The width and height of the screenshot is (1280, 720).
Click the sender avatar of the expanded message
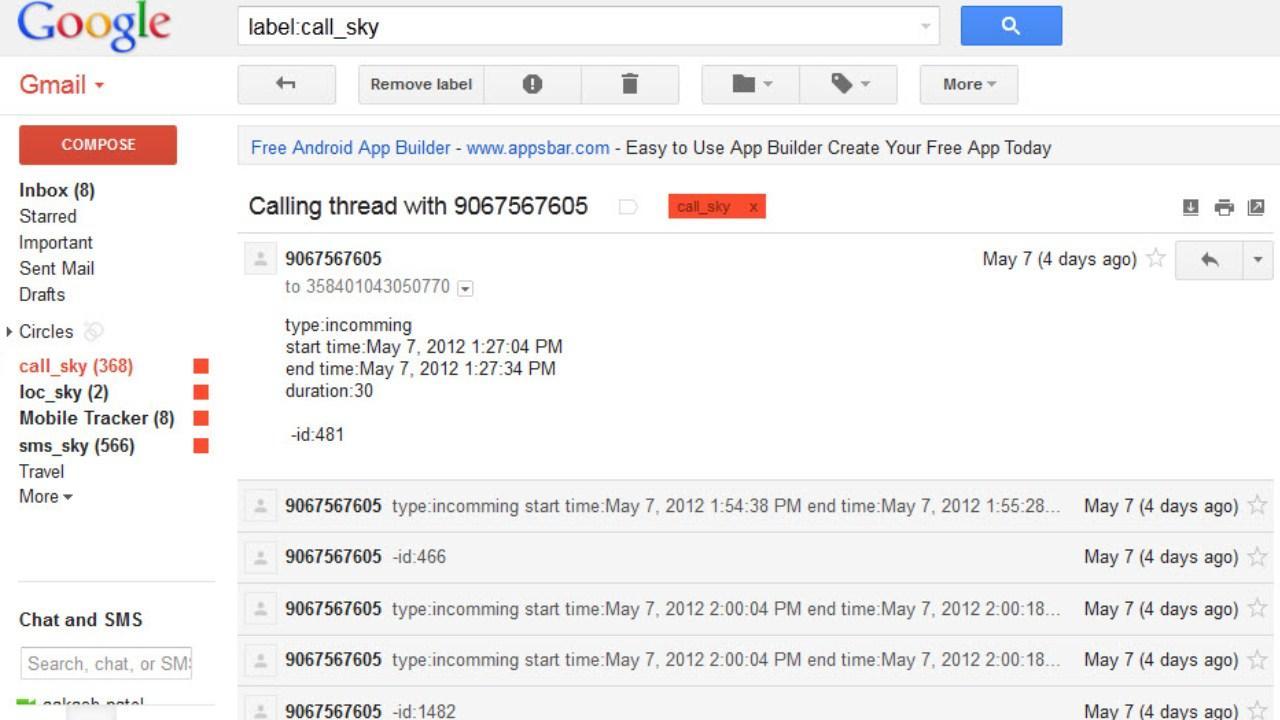[x=260, y=259]
